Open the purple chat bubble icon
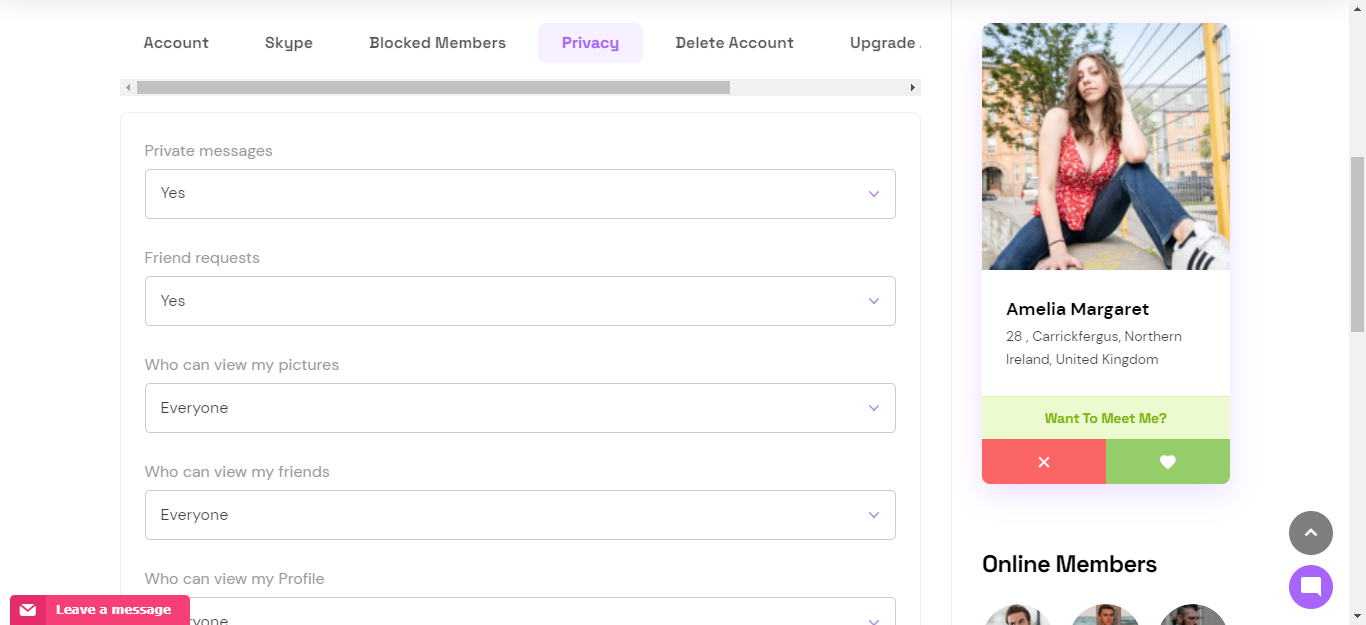The image size is (1366, 625). coord(1311,587)
